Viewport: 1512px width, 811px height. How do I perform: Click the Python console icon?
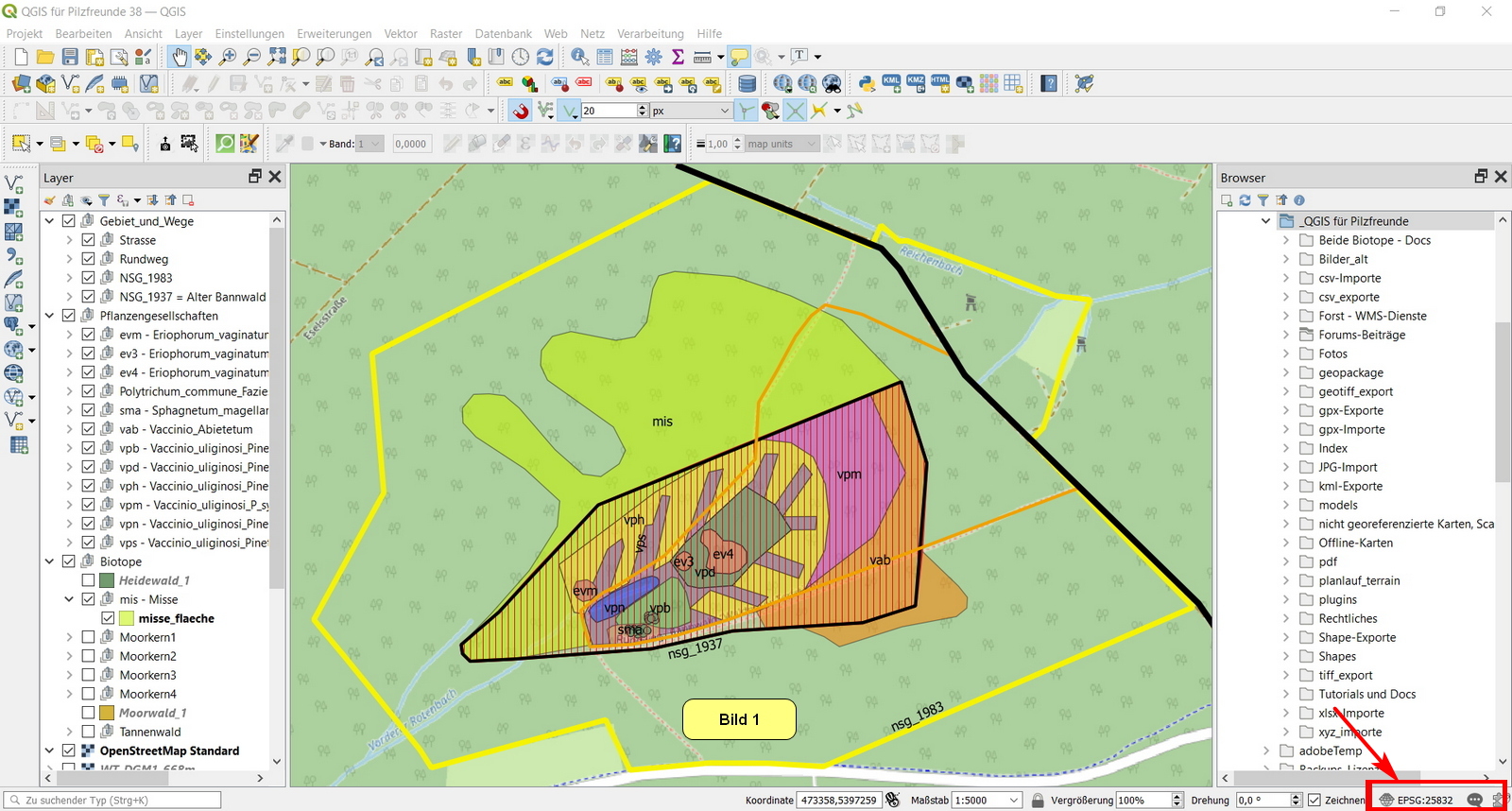(x=866, y=83)
